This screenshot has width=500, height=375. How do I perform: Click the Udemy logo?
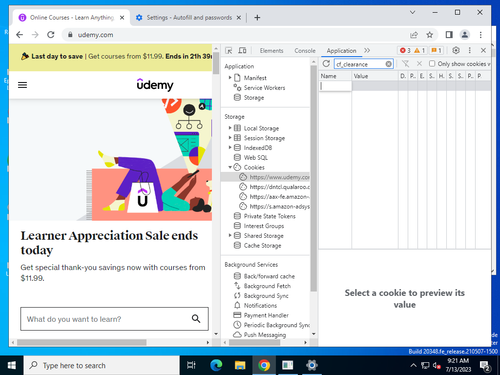pos(155,85)
